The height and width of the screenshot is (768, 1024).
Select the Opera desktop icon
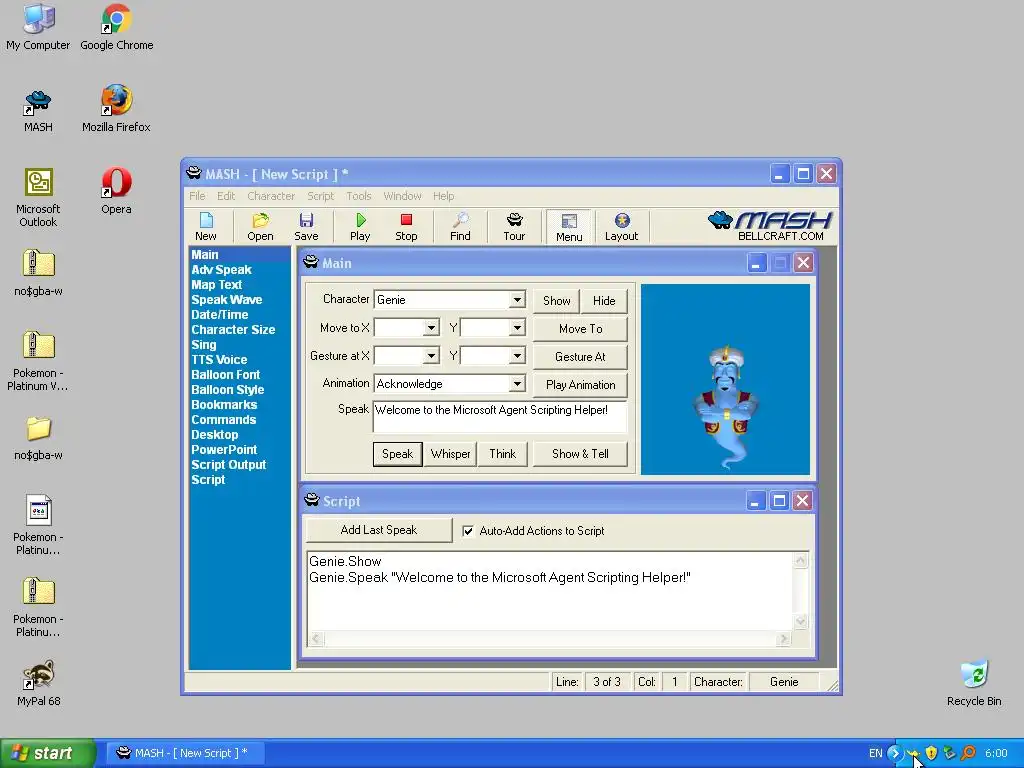tap(116, 191)
